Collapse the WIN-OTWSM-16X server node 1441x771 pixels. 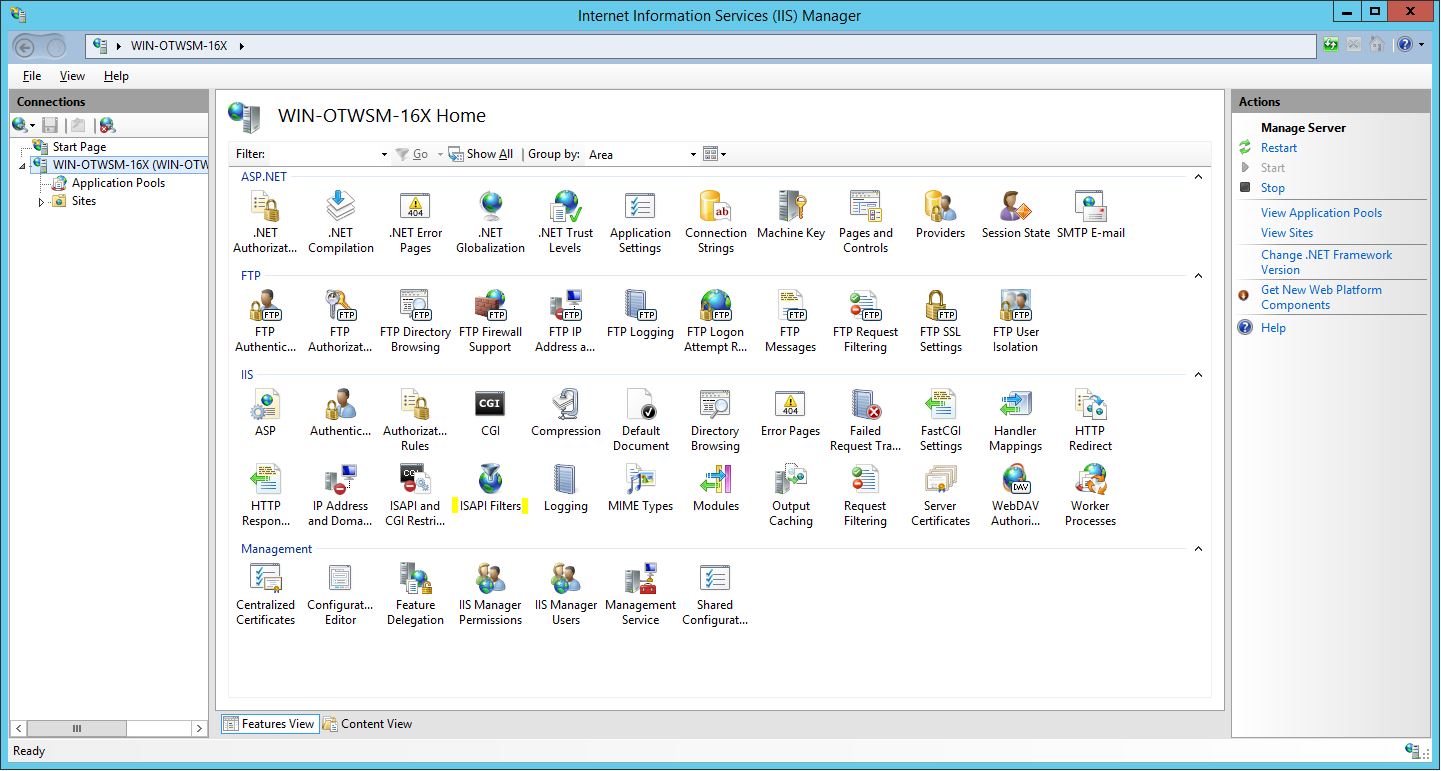tap(23, 166)
